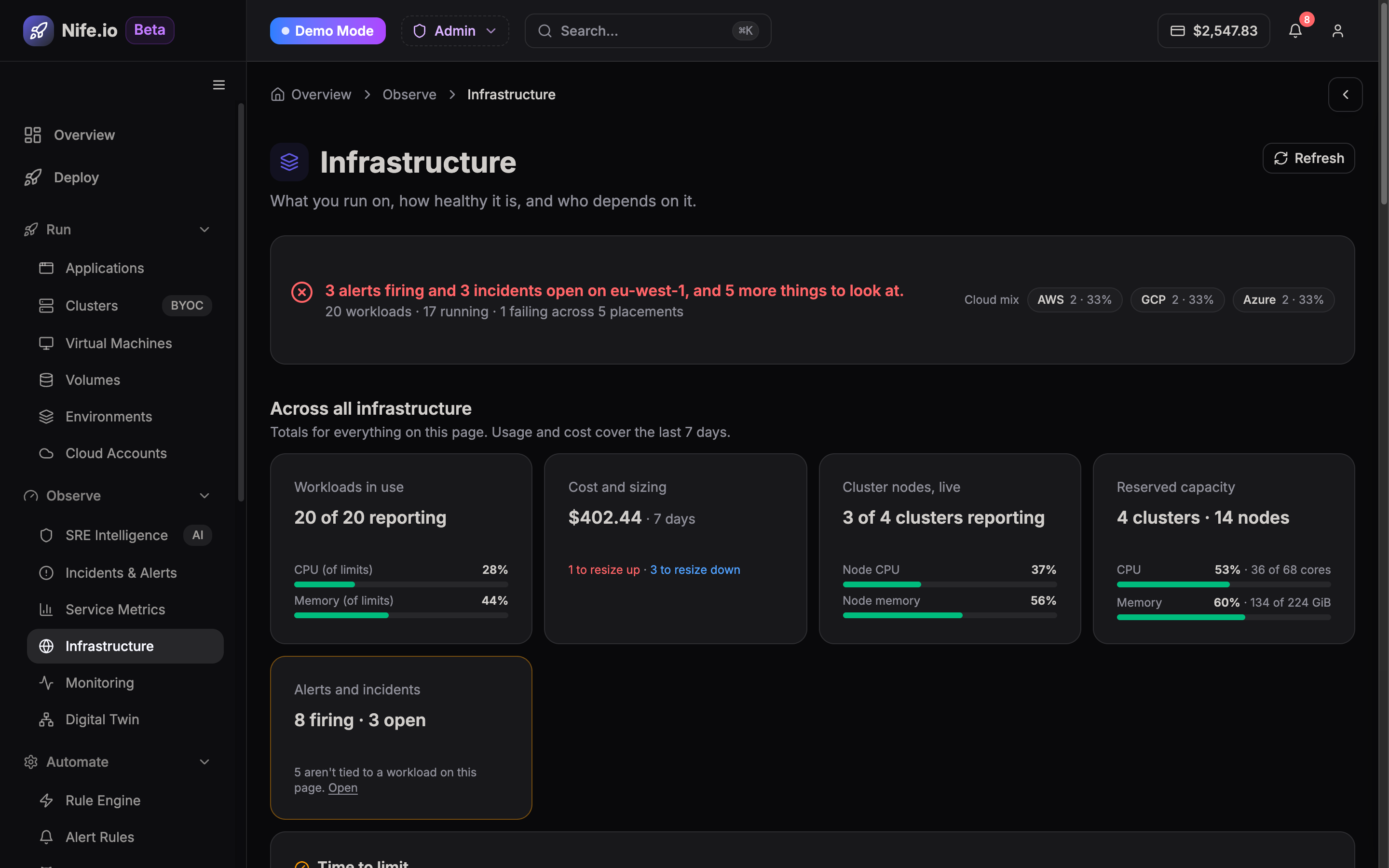Collapse sidebar using hamburger menu icon
The height and width of the screenshot is (868, 1389).
click(x=218, y=85)
